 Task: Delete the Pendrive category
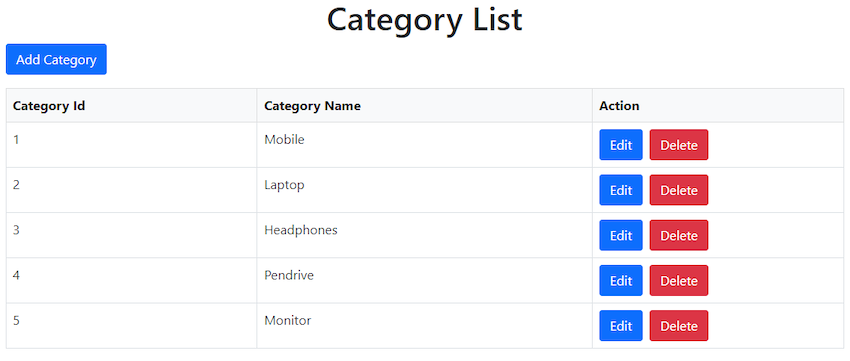click(679, 281)
